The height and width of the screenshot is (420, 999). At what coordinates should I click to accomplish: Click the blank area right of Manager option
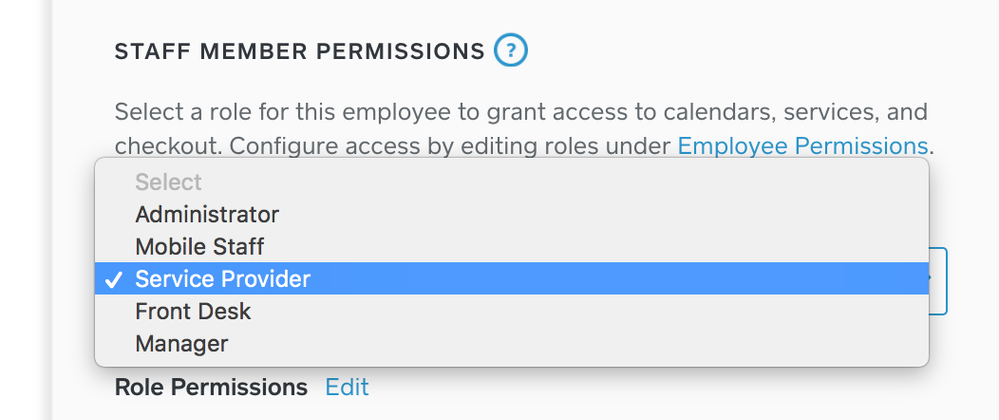pyautogui.click(x=600, y=344)
